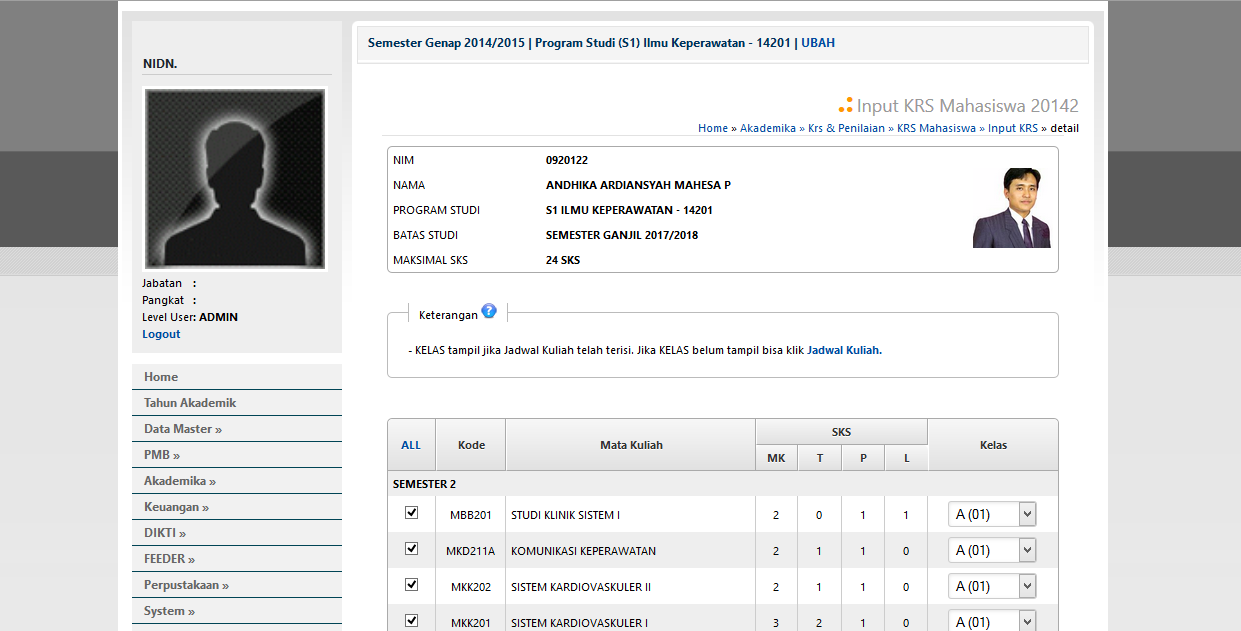Viewport: 1241px width, 631px height.
Task: Click ALL to select all courses
Action: [x=411, y=445]
